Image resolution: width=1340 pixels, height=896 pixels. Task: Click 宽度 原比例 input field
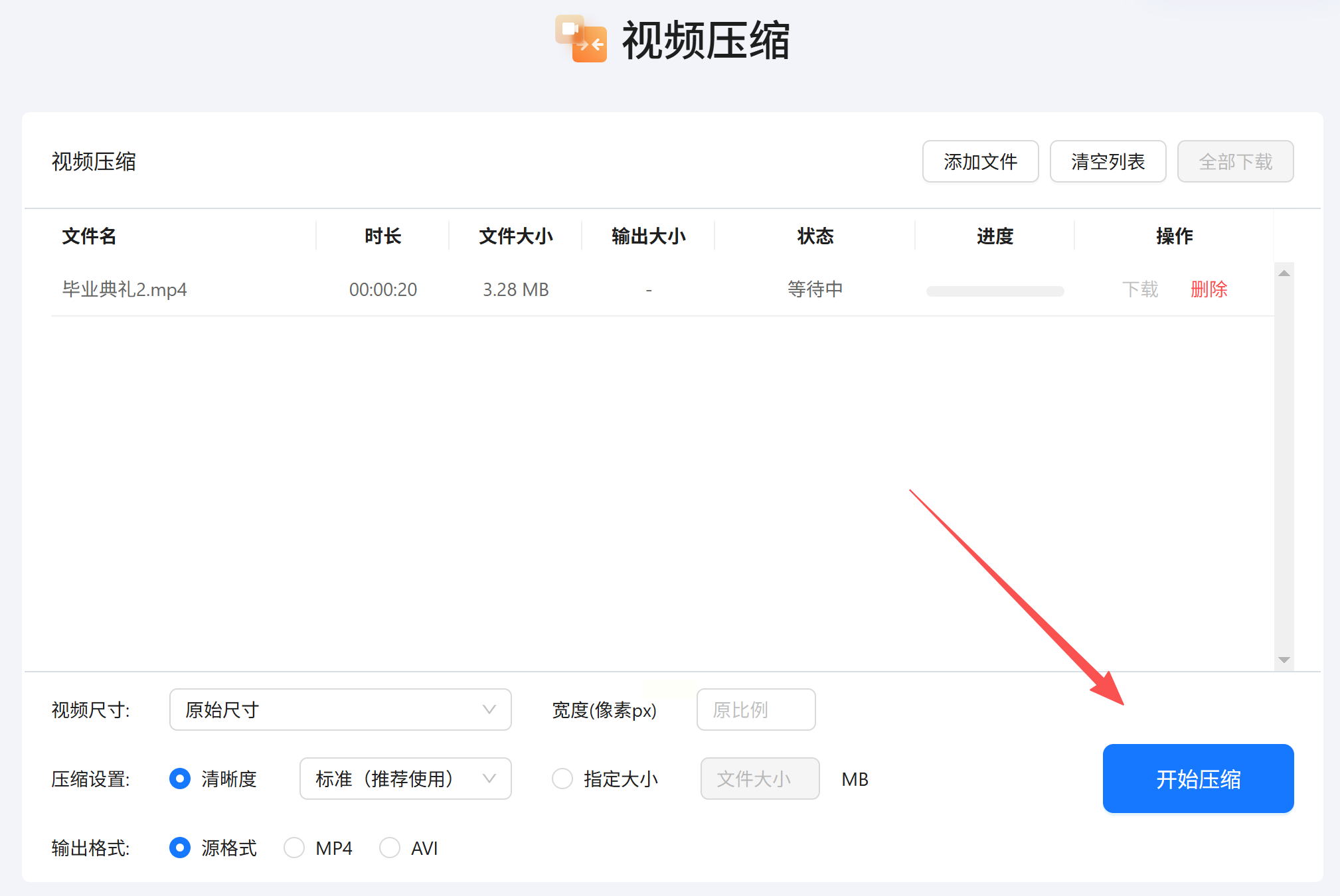756,709
